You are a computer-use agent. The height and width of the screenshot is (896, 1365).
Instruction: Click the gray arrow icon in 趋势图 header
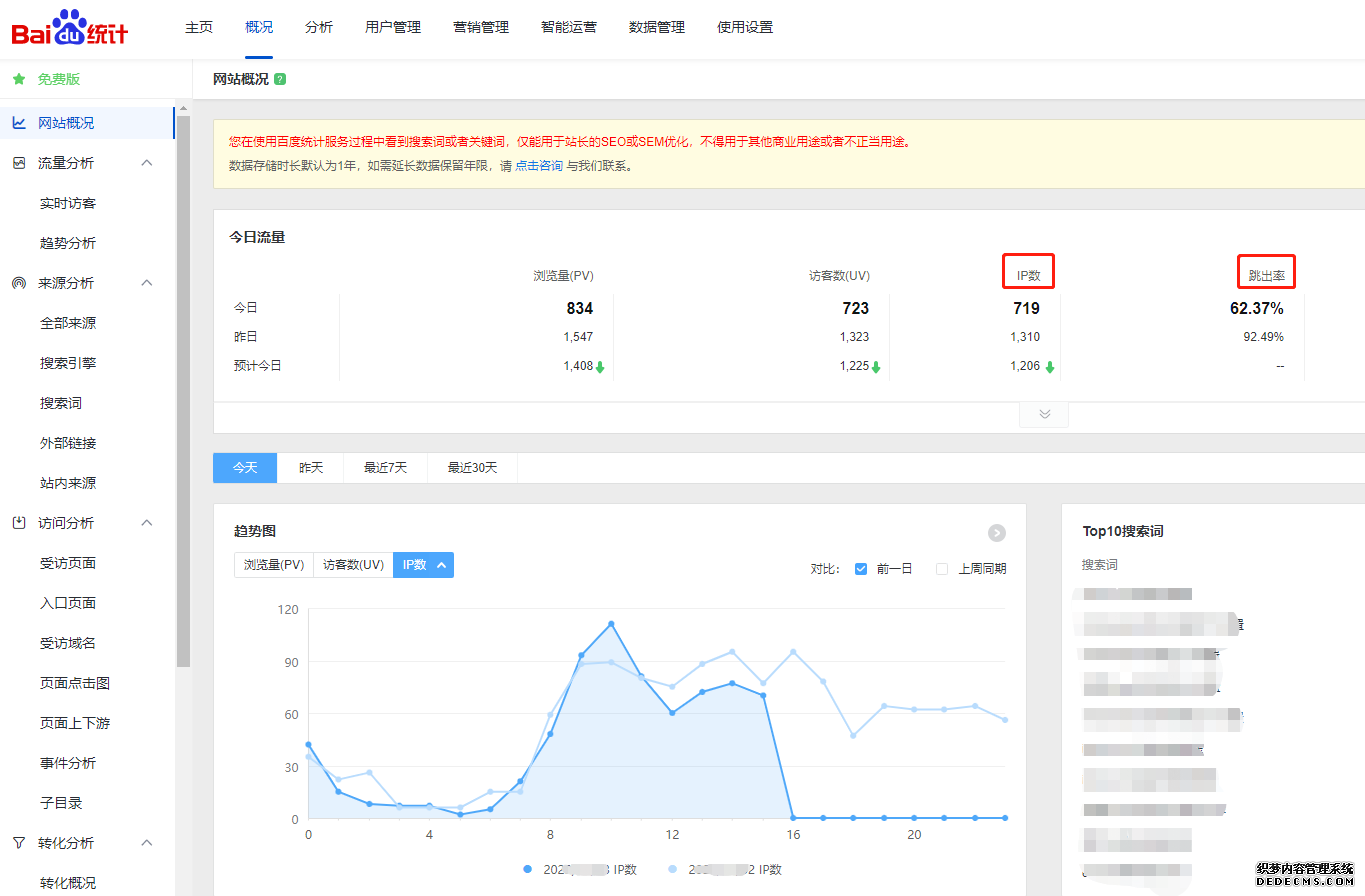[x=997, y=533]
